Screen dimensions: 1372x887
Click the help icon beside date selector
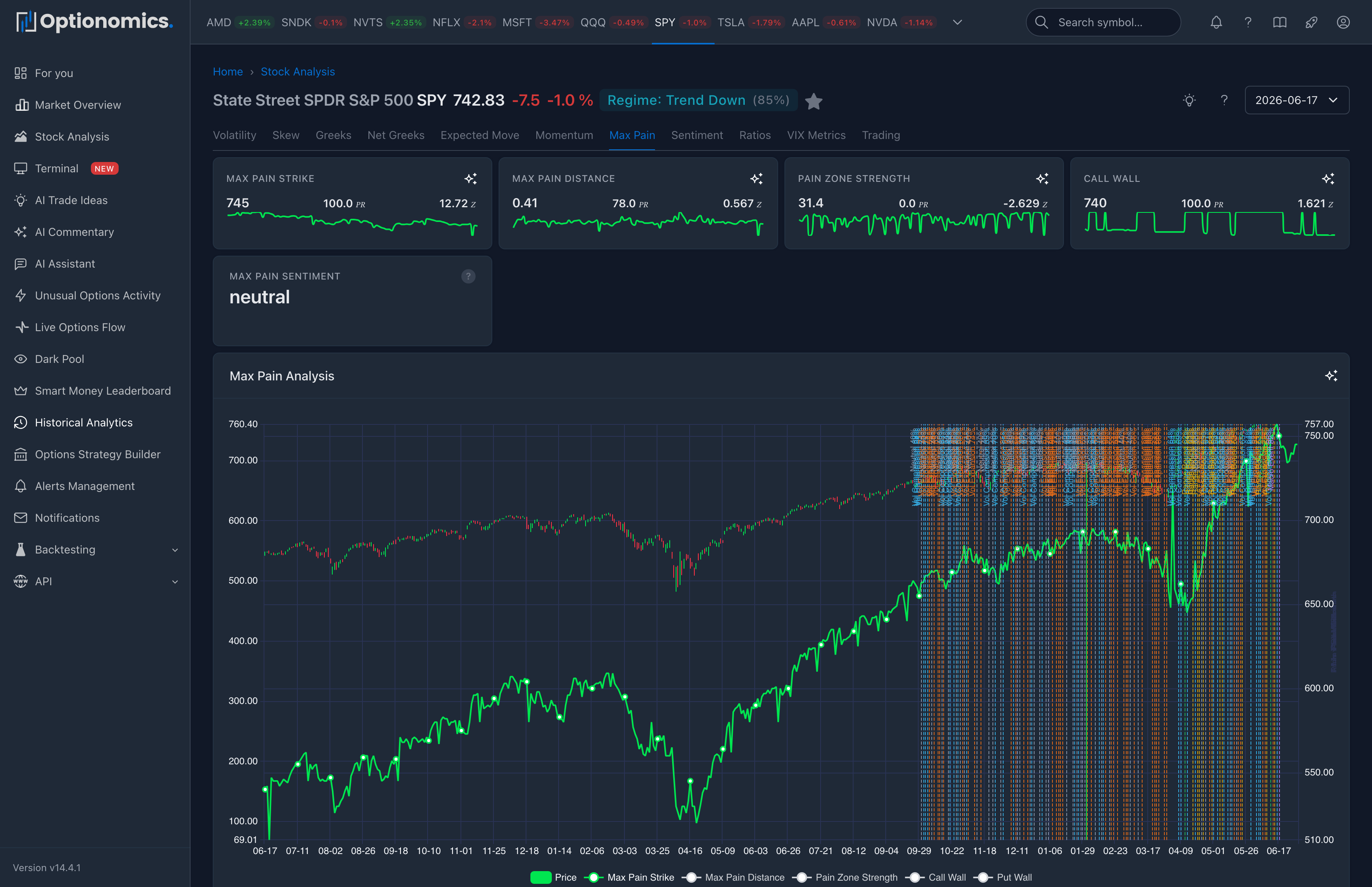point(1224,100)
